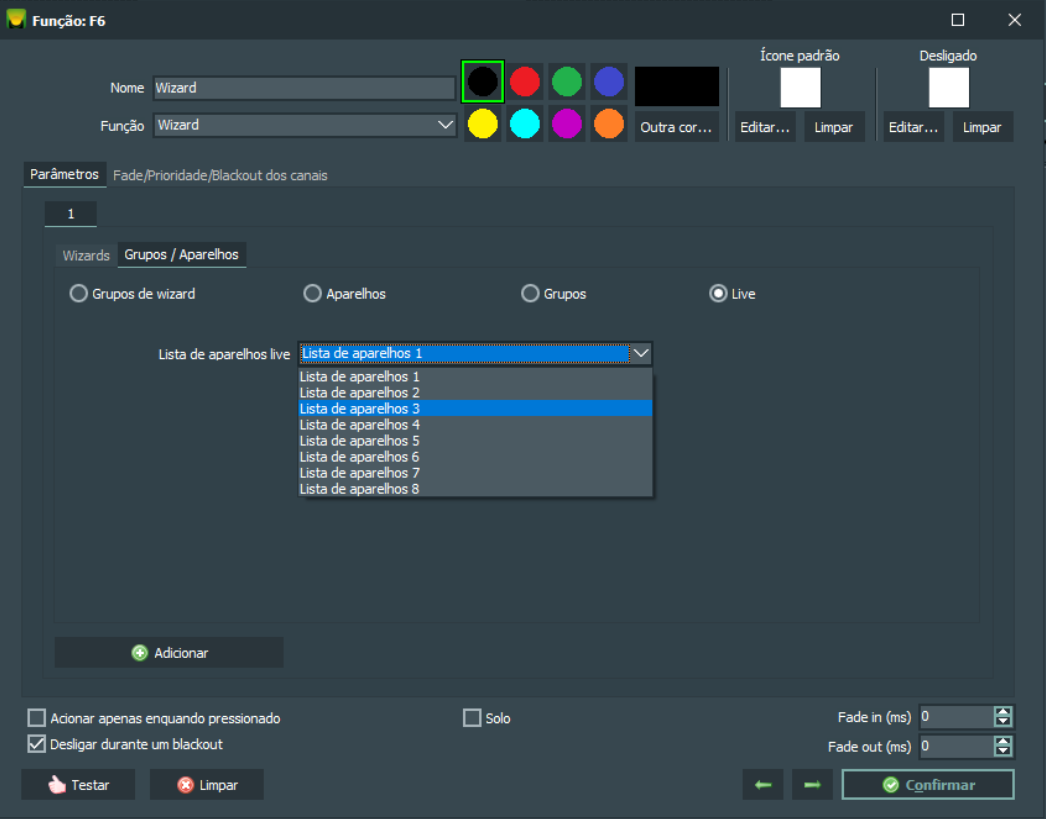This screenshot has width=1046, height=819.
Task: Switch to the Parâmetros tab
Action: (65, 174)
